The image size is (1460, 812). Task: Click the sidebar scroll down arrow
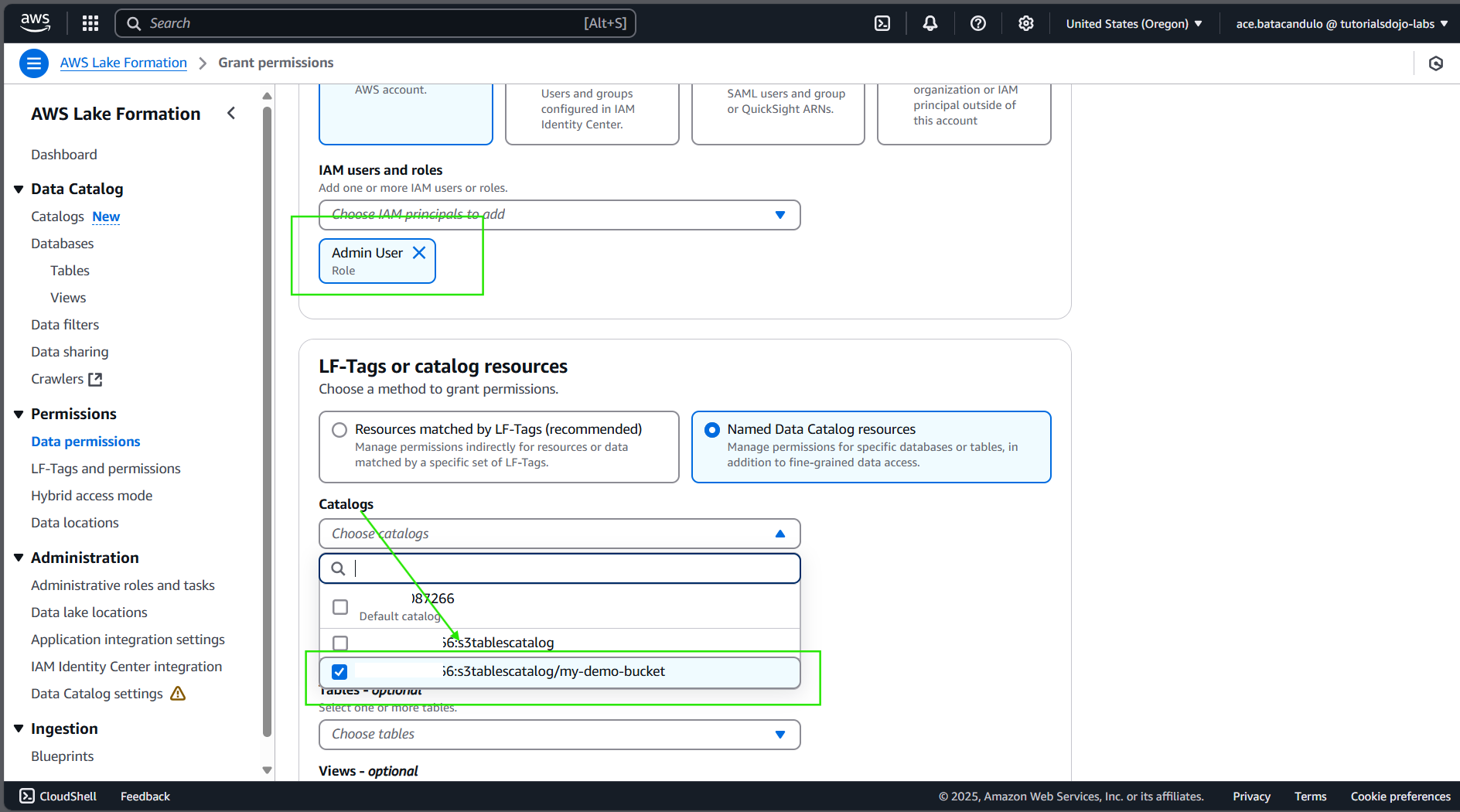pyautogui.click(x=267, y=770)
